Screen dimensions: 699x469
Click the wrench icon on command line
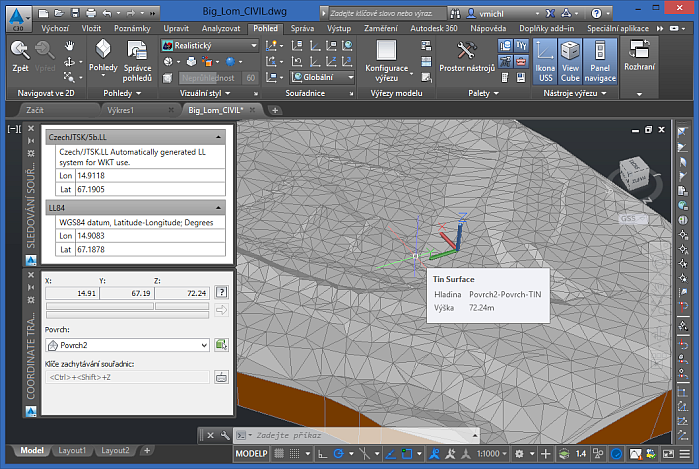[224, 435]
